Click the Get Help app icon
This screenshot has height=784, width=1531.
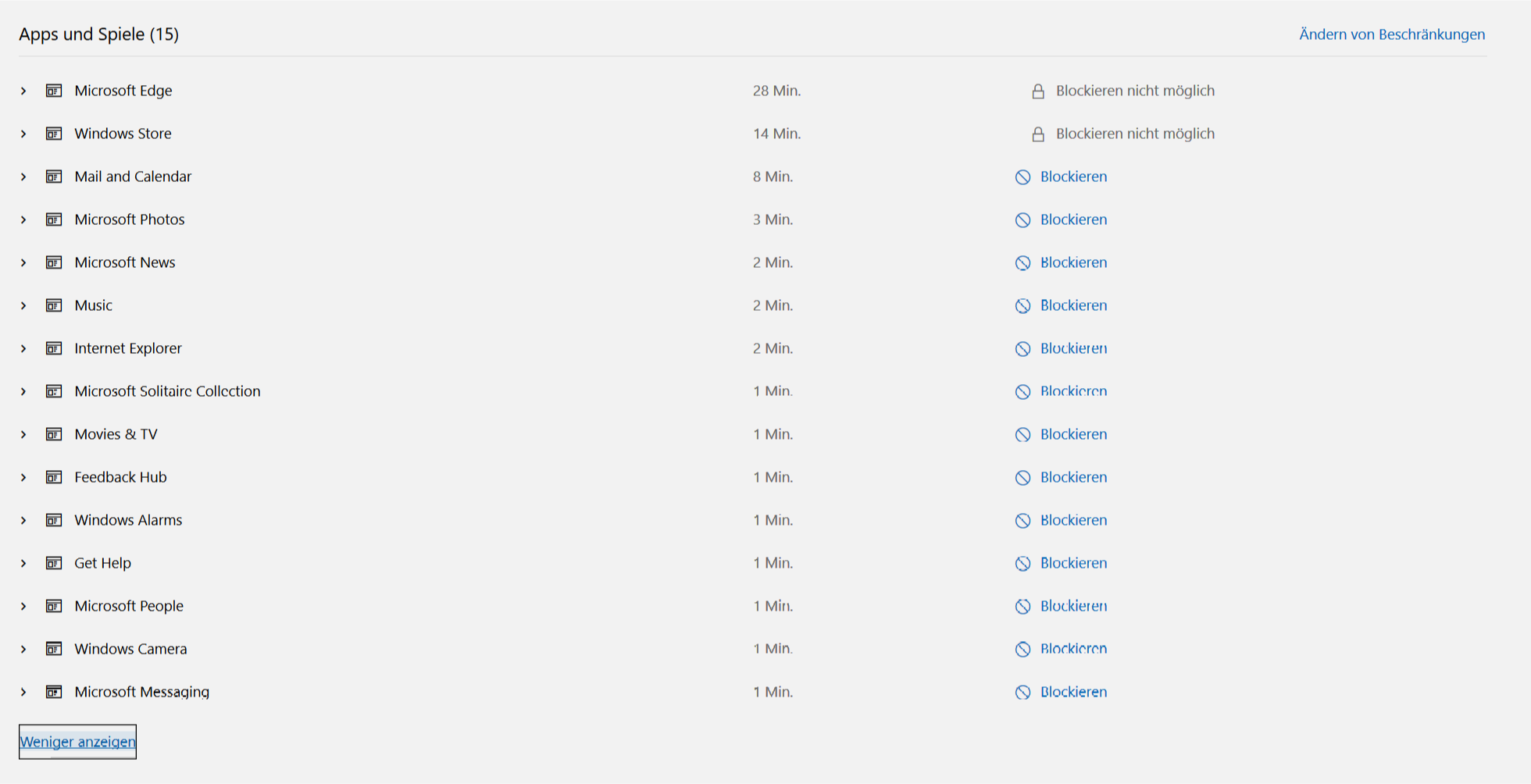pos(54,563)
